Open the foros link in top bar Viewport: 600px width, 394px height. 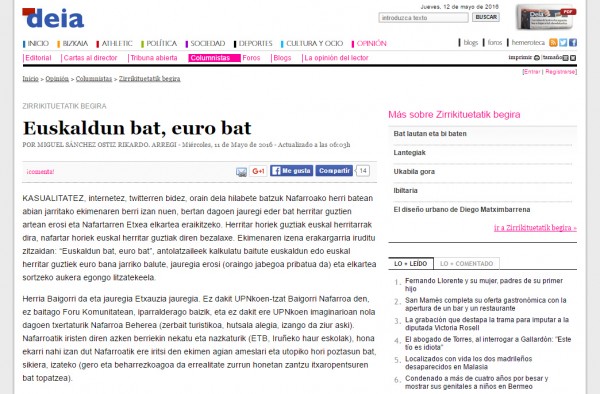[495, 42]
